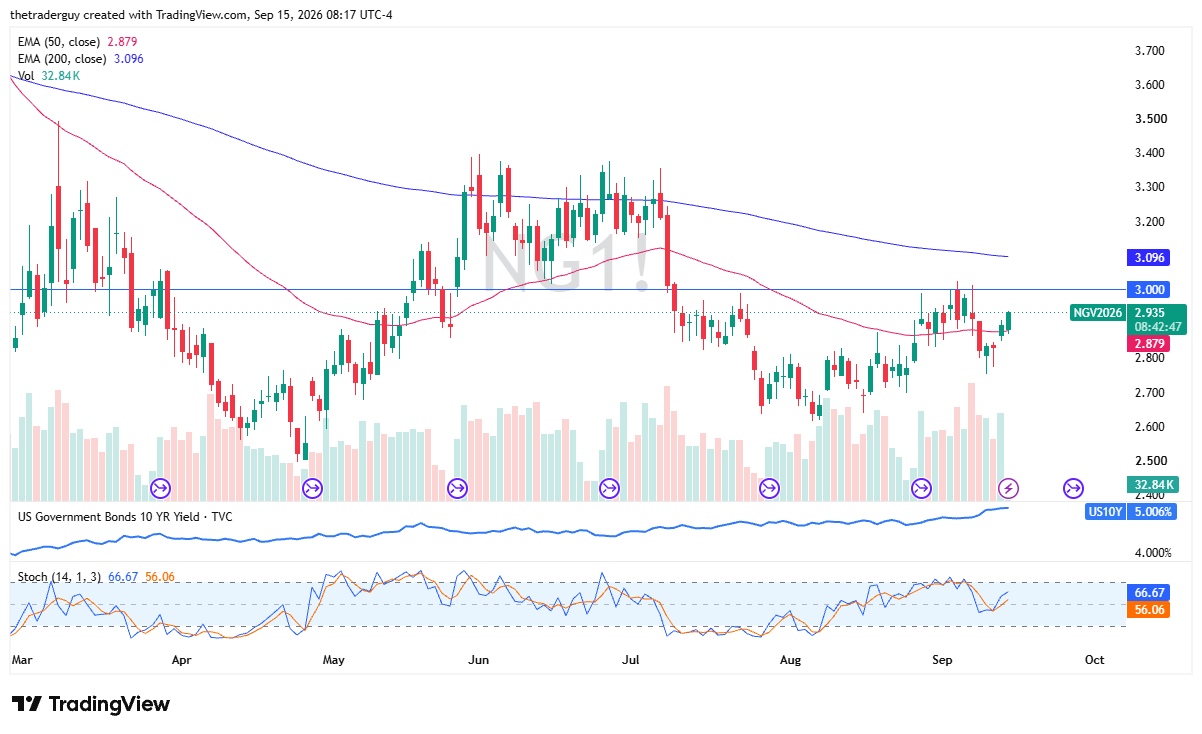The height and width of the screenshot is (734, 1202).
Task: Click the rollover icon just before the May label
Action: pos(312,488)
